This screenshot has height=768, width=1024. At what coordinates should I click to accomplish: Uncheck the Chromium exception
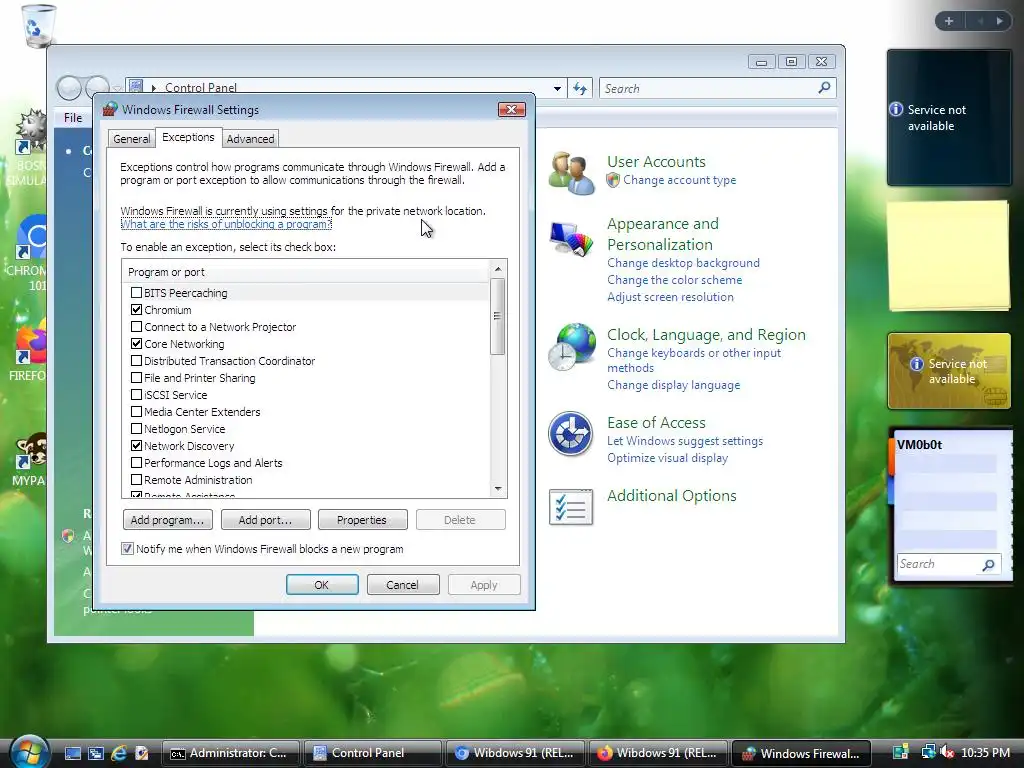136,310
